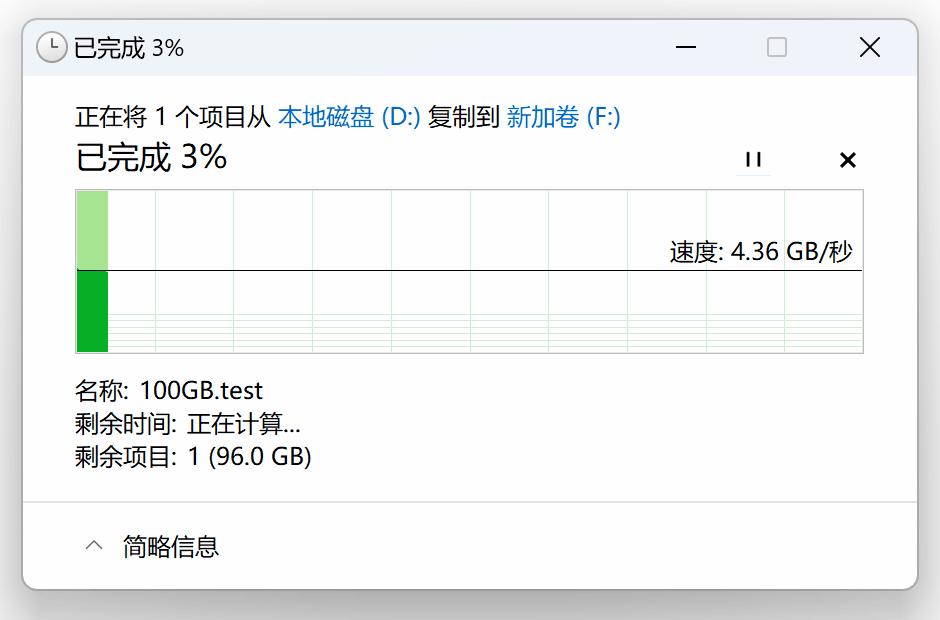Click the 速度: 4.36 GB/秒 speed label
940x620 pixels.
(x=760, y=251)
